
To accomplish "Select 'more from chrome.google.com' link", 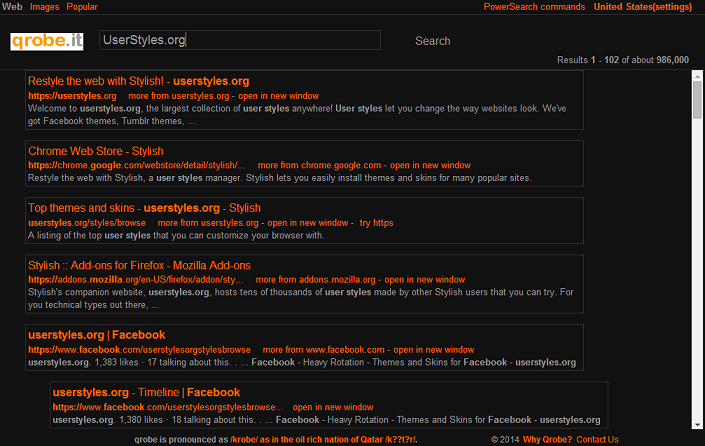I will pyautogui.click(x=319, y=165).
